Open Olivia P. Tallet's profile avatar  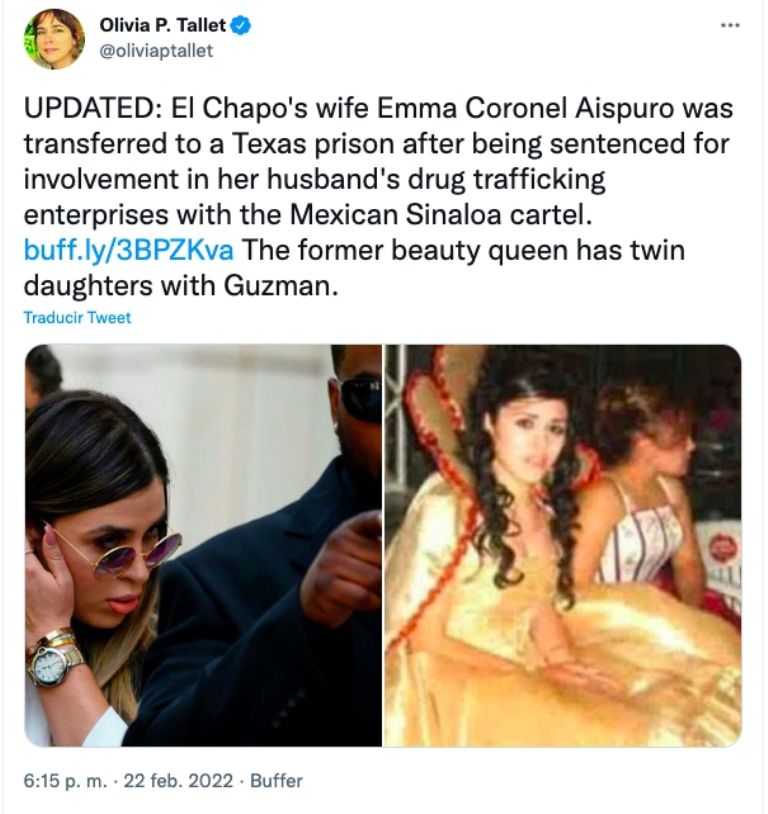54,39
